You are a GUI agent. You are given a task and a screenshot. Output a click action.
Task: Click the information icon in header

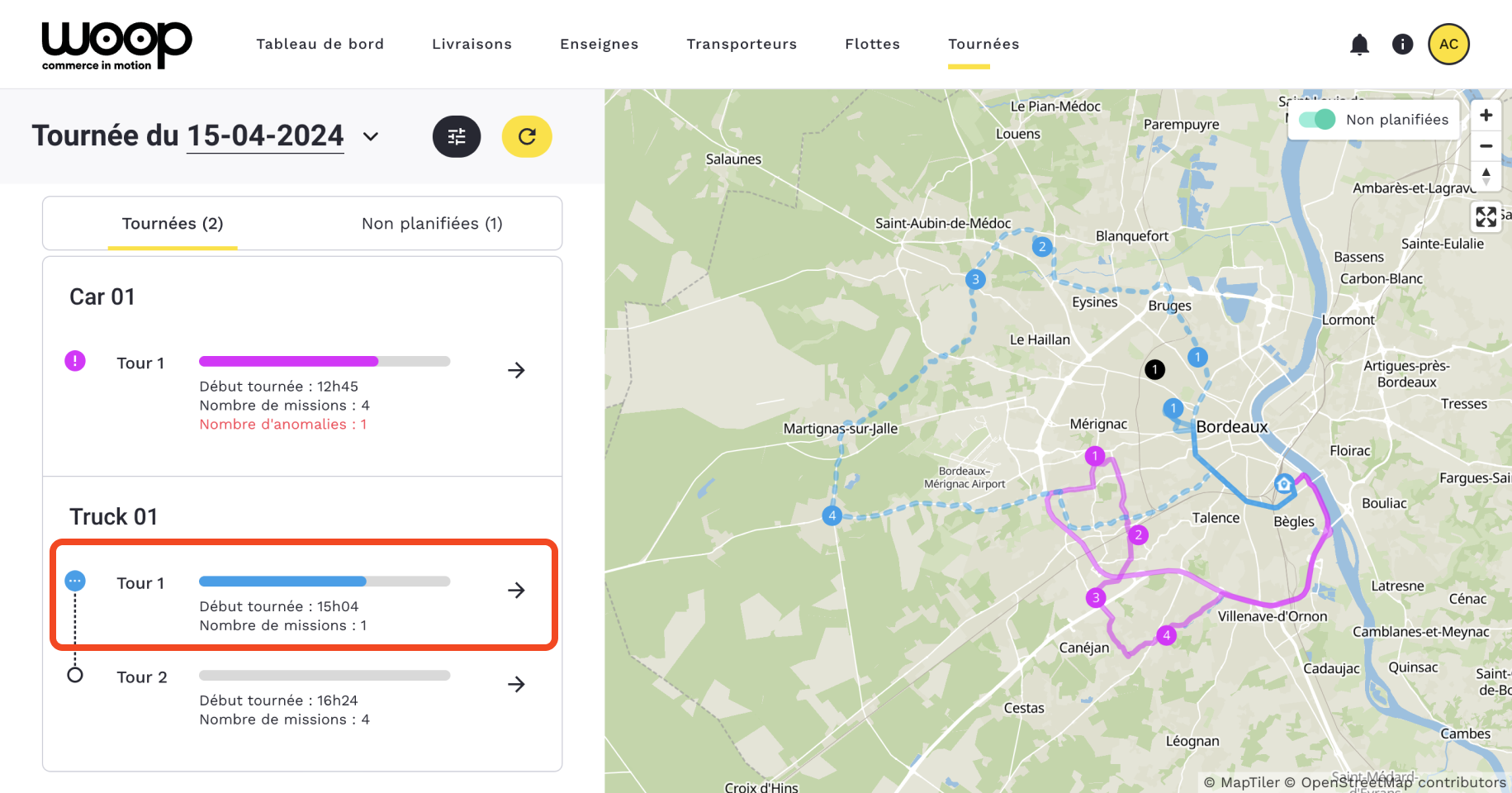pyautogui.click(x=1402, y=45)
